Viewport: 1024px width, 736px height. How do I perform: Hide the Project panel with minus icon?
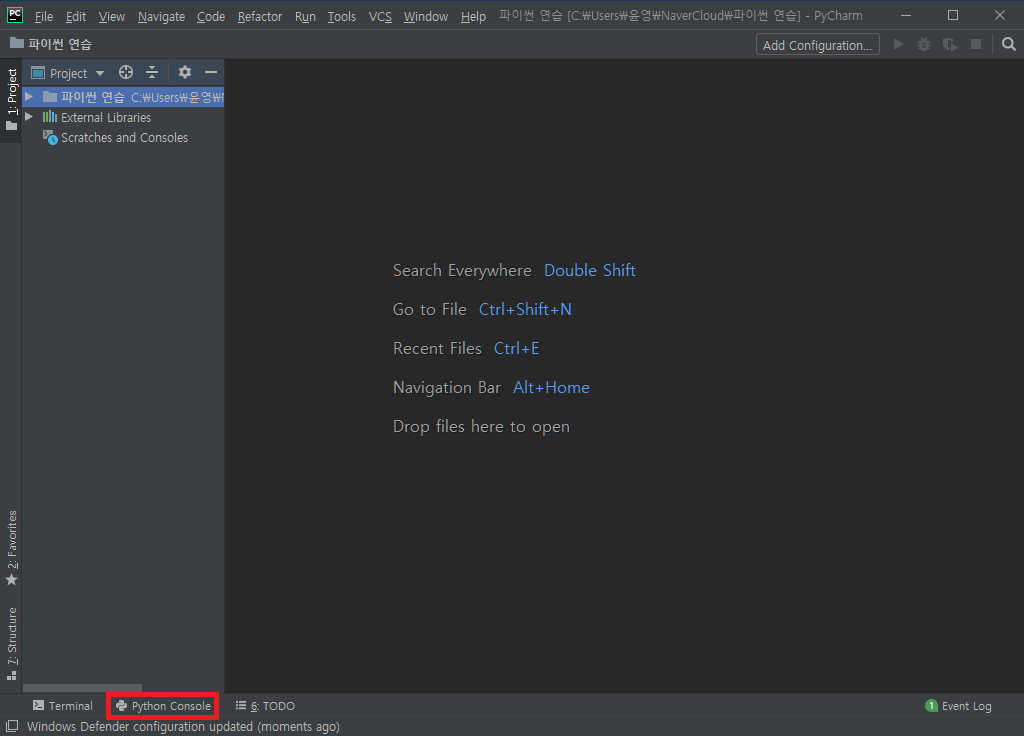pyautogui.click(x=210, y=72)
